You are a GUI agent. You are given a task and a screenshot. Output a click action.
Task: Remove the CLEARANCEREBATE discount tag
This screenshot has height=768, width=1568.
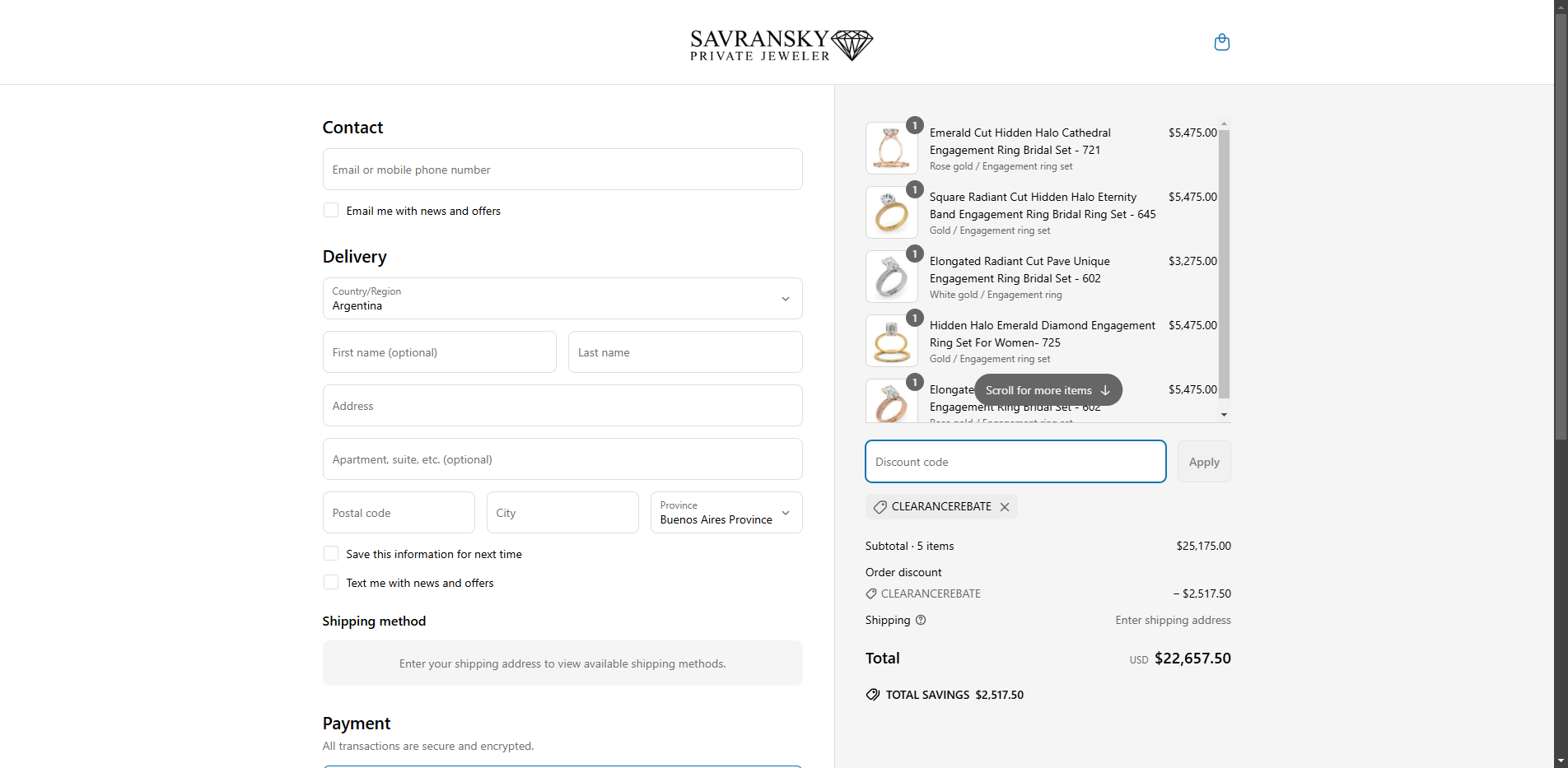pyautogui.click(x=1005, y=507)
